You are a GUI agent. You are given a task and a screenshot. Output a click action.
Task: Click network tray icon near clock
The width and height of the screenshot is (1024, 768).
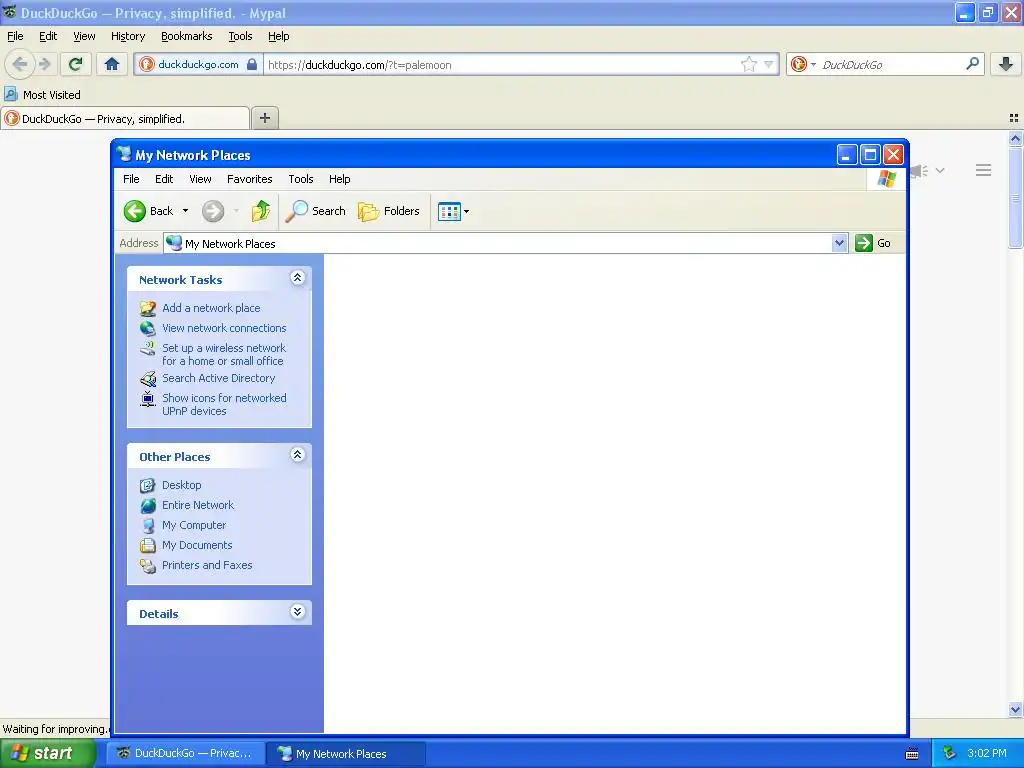pos(950,754)
